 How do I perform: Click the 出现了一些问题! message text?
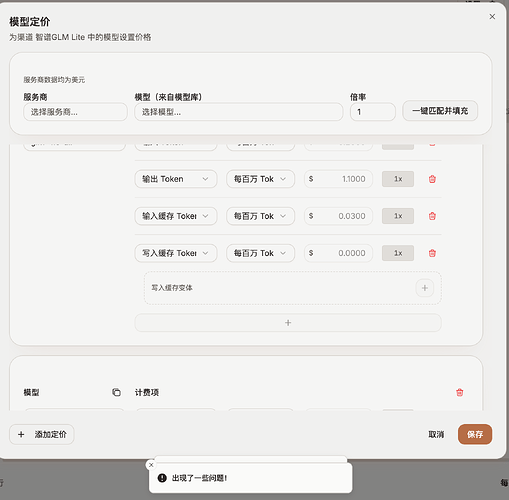click(x=199, y=478)
